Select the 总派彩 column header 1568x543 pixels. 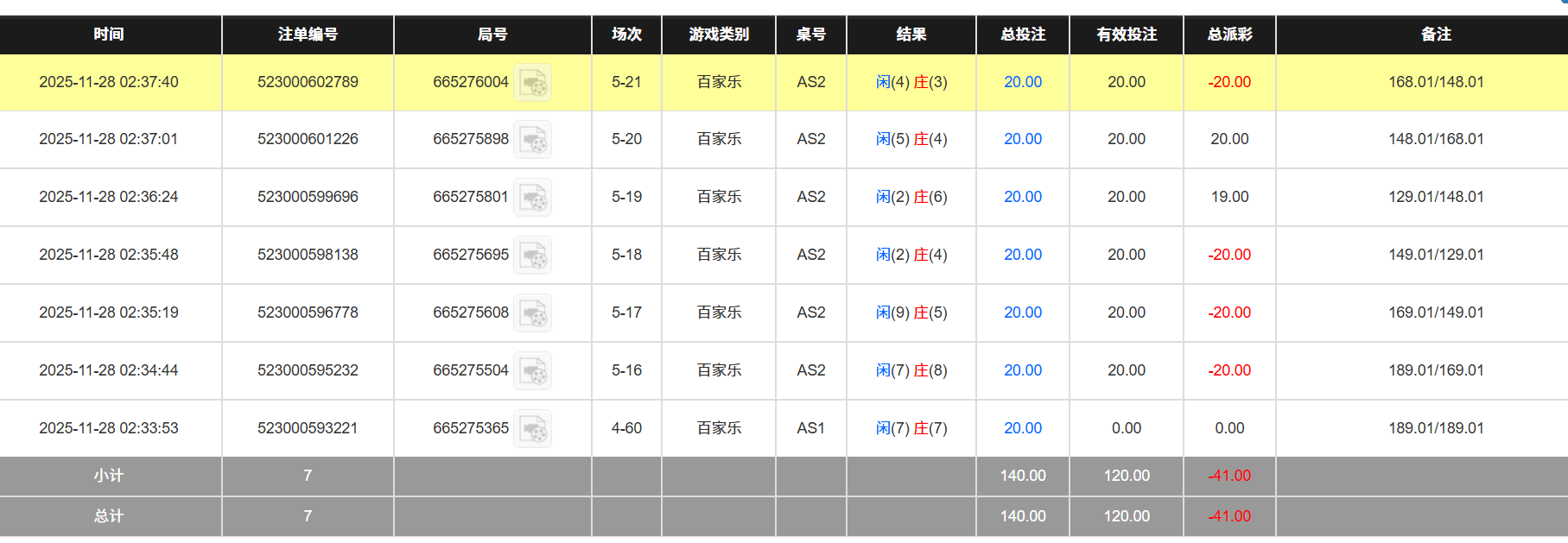tap(1229, 35)
